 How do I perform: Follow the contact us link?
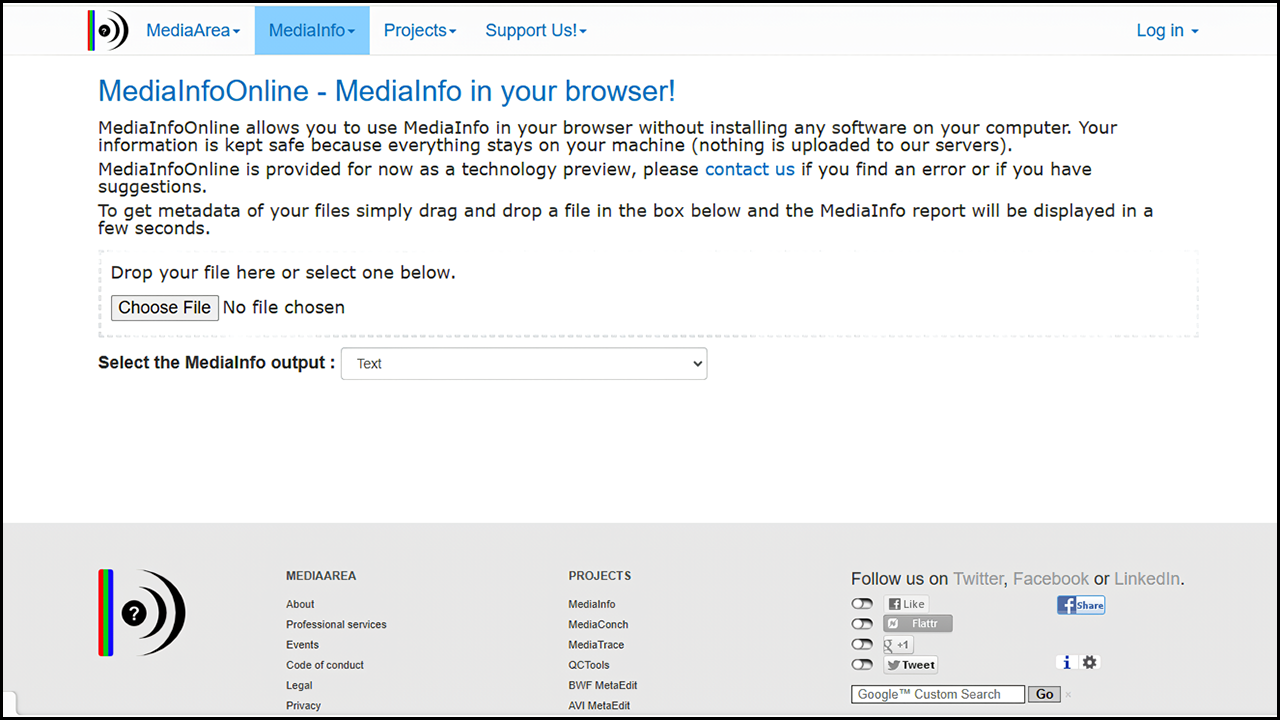[750, 169]
